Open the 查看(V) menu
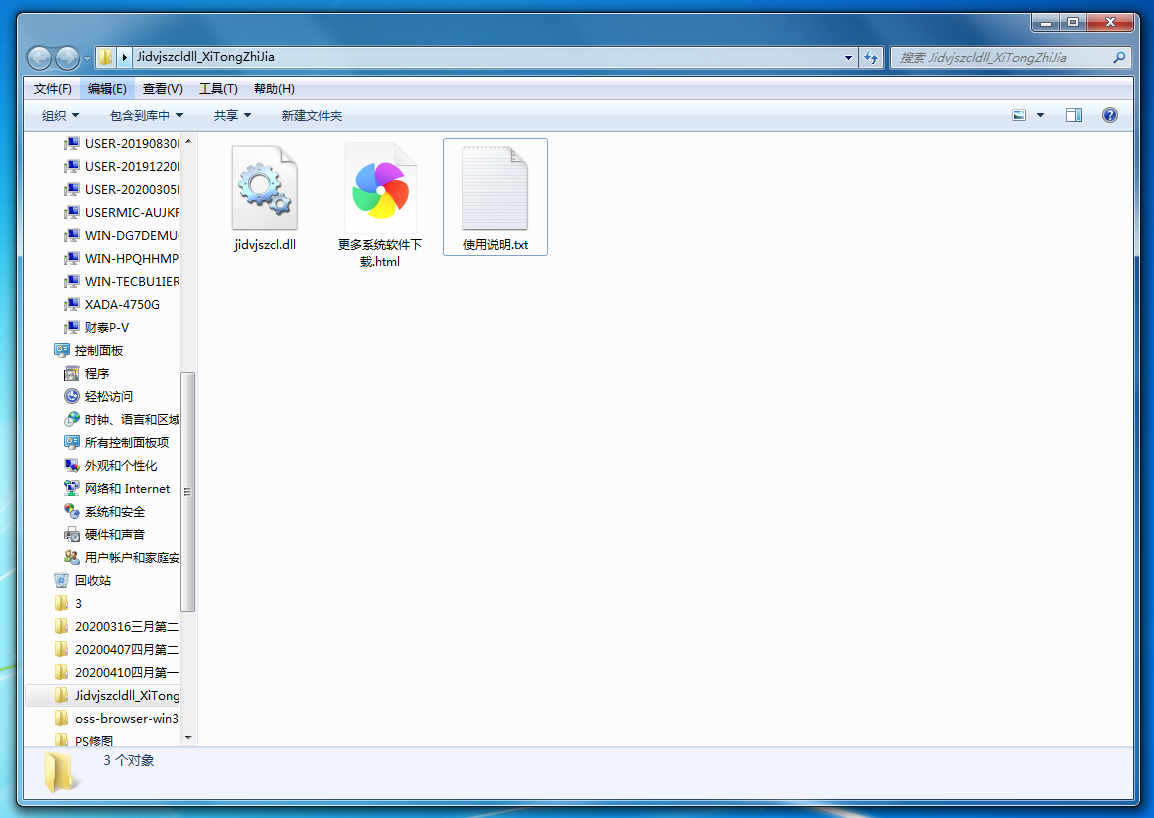 click(x=163, y=88)
